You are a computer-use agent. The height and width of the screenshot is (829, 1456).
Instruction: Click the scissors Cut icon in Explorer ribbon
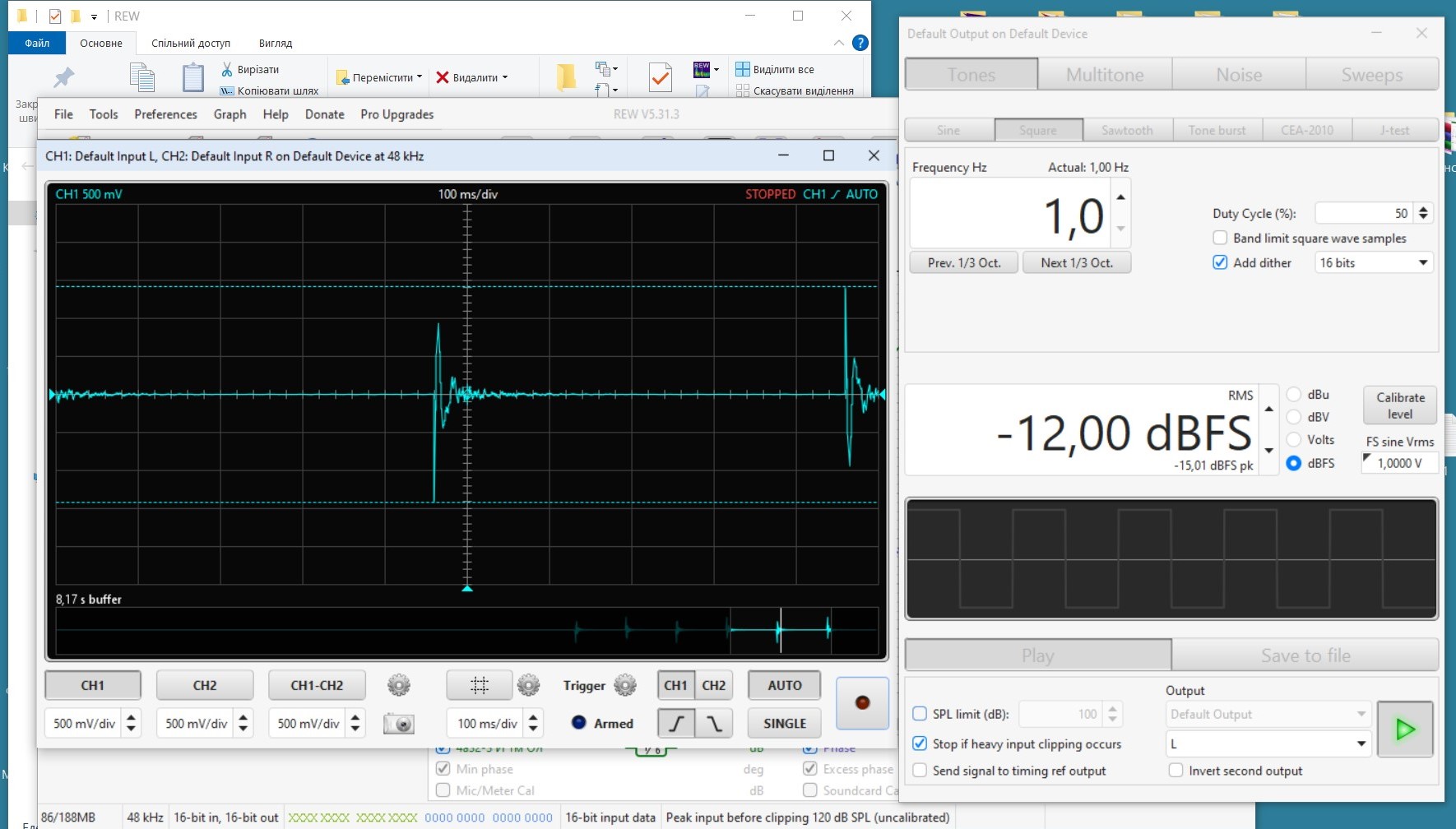click(227, 69)
